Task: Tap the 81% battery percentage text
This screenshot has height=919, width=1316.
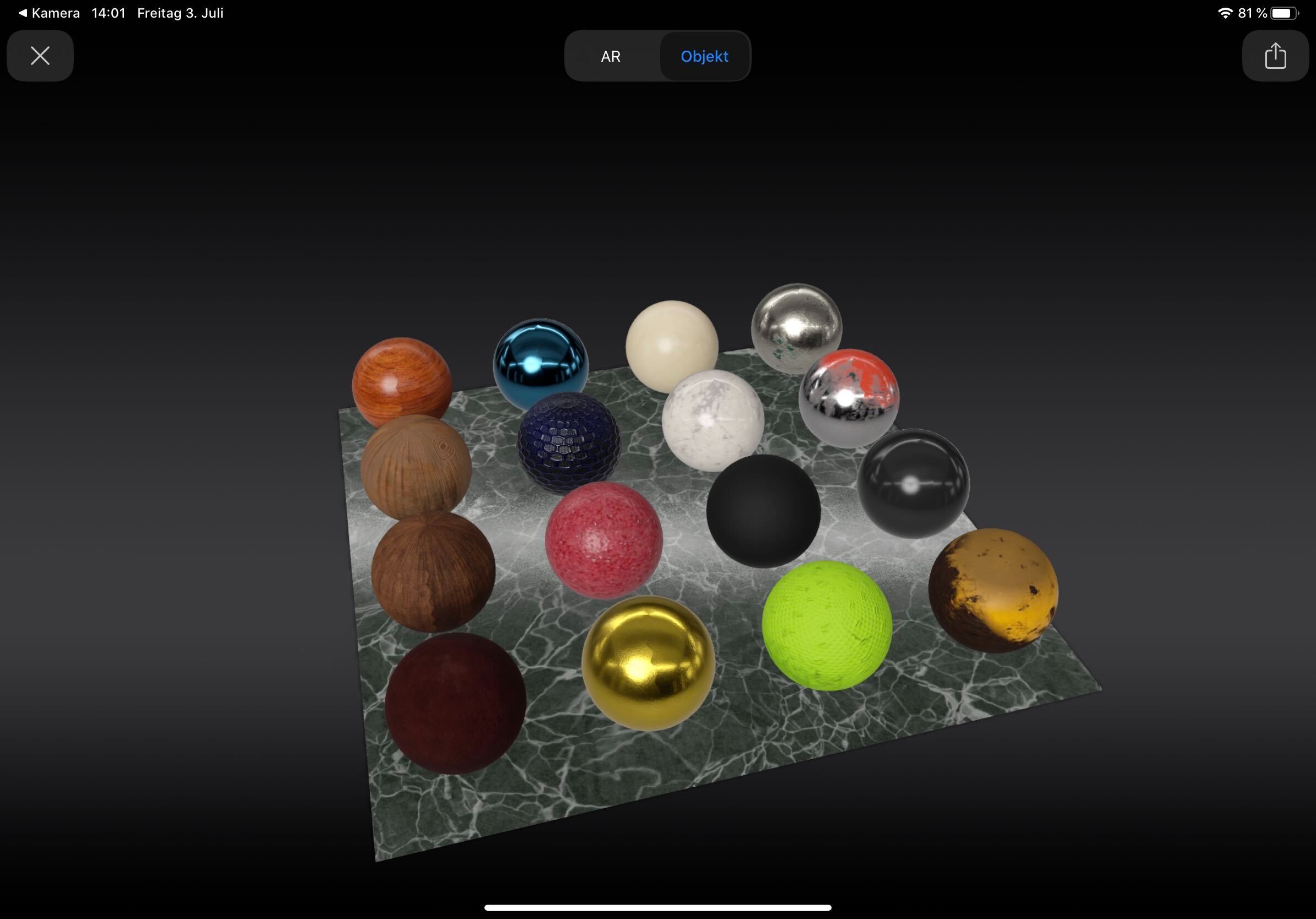Action: [1254, 12]
